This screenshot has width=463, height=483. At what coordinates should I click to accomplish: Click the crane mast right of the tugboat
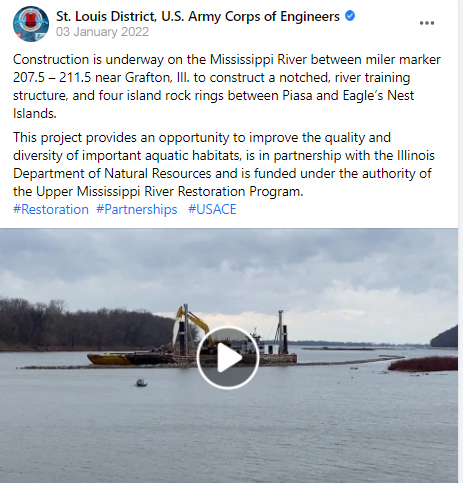[281, 331]
